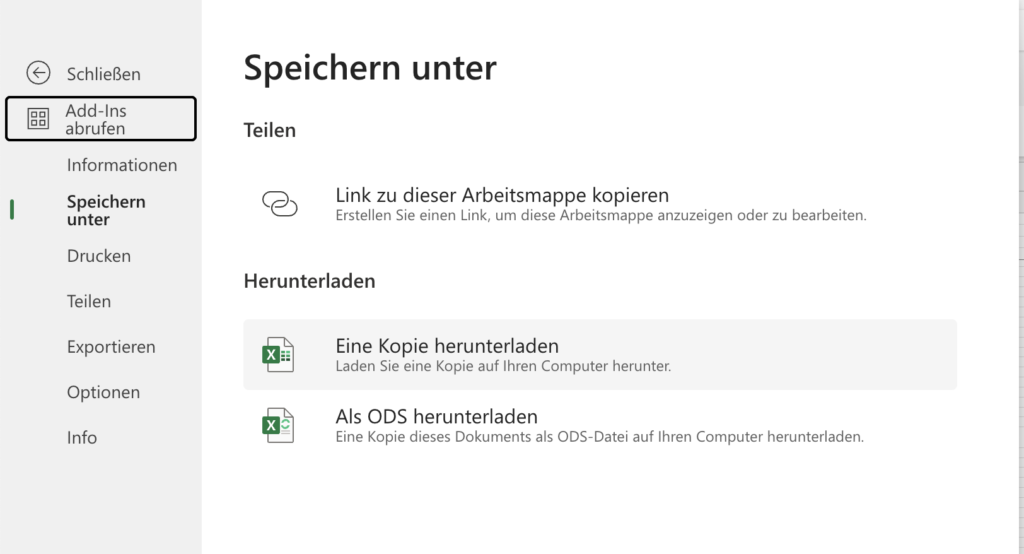The width and height of the screenshot is (1024, 554).
Task: Select the Als ODS herunterladen title
Action: 436,416
